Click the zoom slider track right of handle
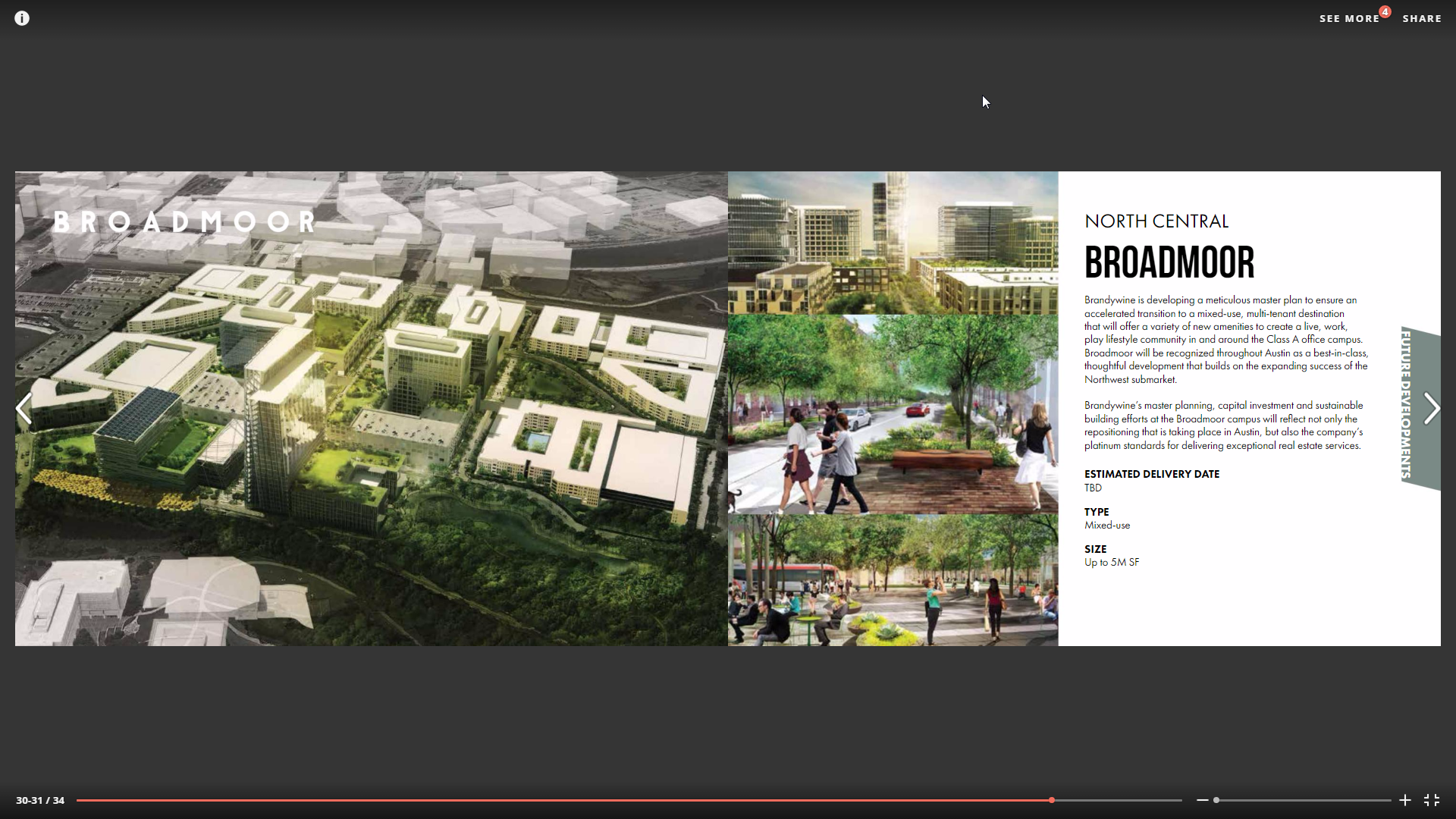 [x=1304, y=800]
